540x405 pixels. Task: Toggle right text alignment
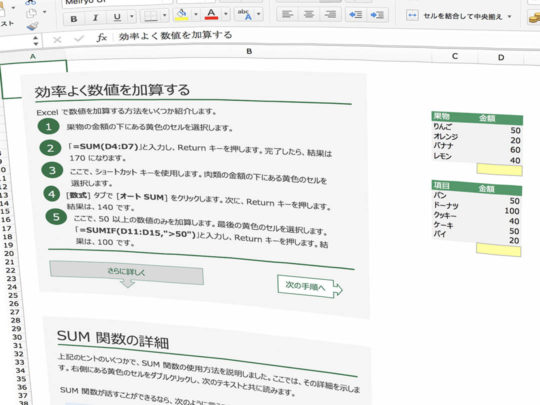330,14
